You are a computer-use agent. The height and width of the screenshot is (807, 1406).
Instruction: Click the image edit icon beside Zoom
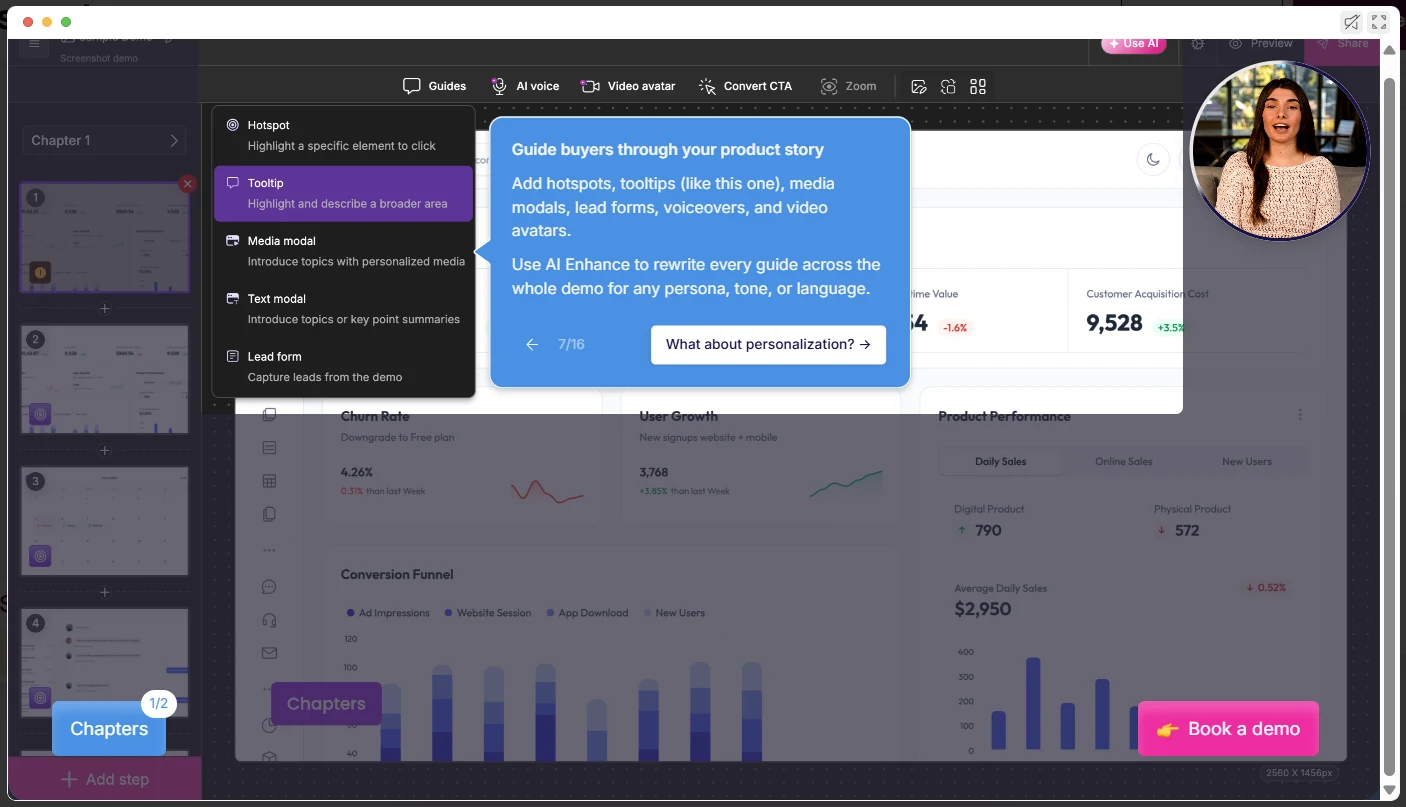point(919,87)
